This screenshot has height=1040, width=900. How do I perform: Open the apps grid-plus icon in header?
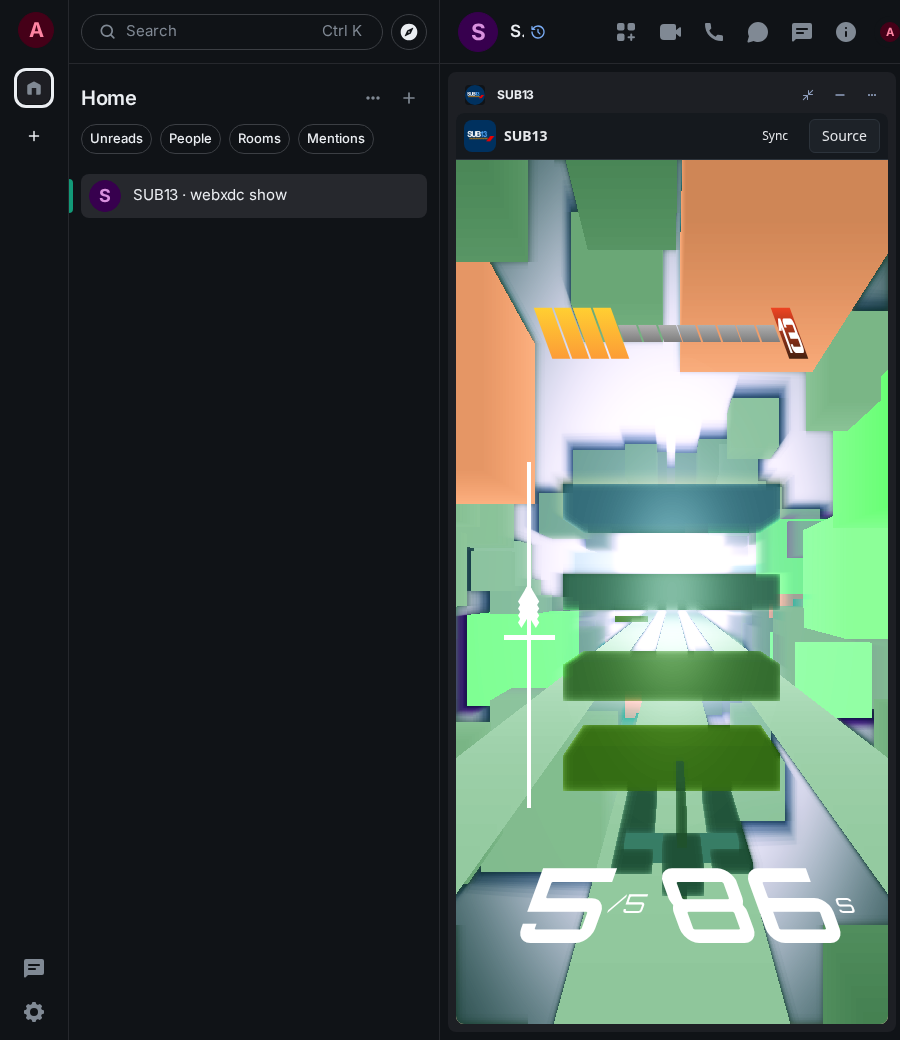625,32
